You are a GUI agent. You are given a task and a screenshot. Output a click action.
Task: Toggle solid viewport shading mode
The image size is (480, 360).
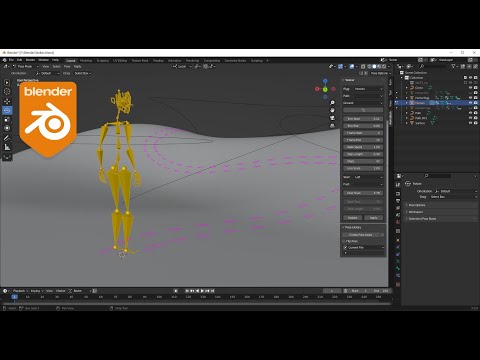(x=374, y=67)
